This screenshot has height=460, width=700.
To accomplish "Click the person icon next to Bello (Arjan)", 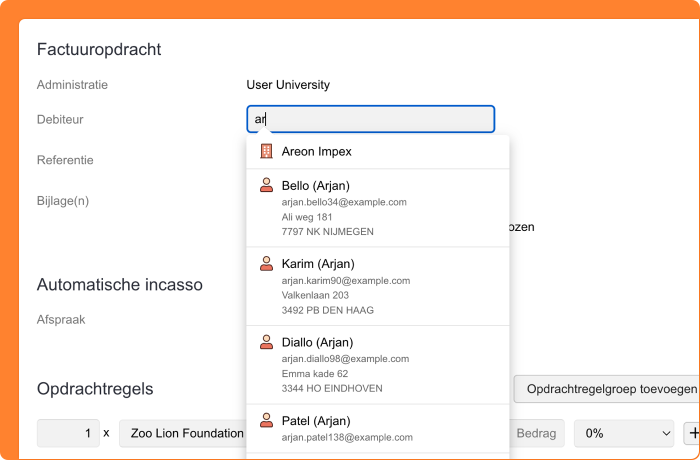I will click(x=266, y=185).
